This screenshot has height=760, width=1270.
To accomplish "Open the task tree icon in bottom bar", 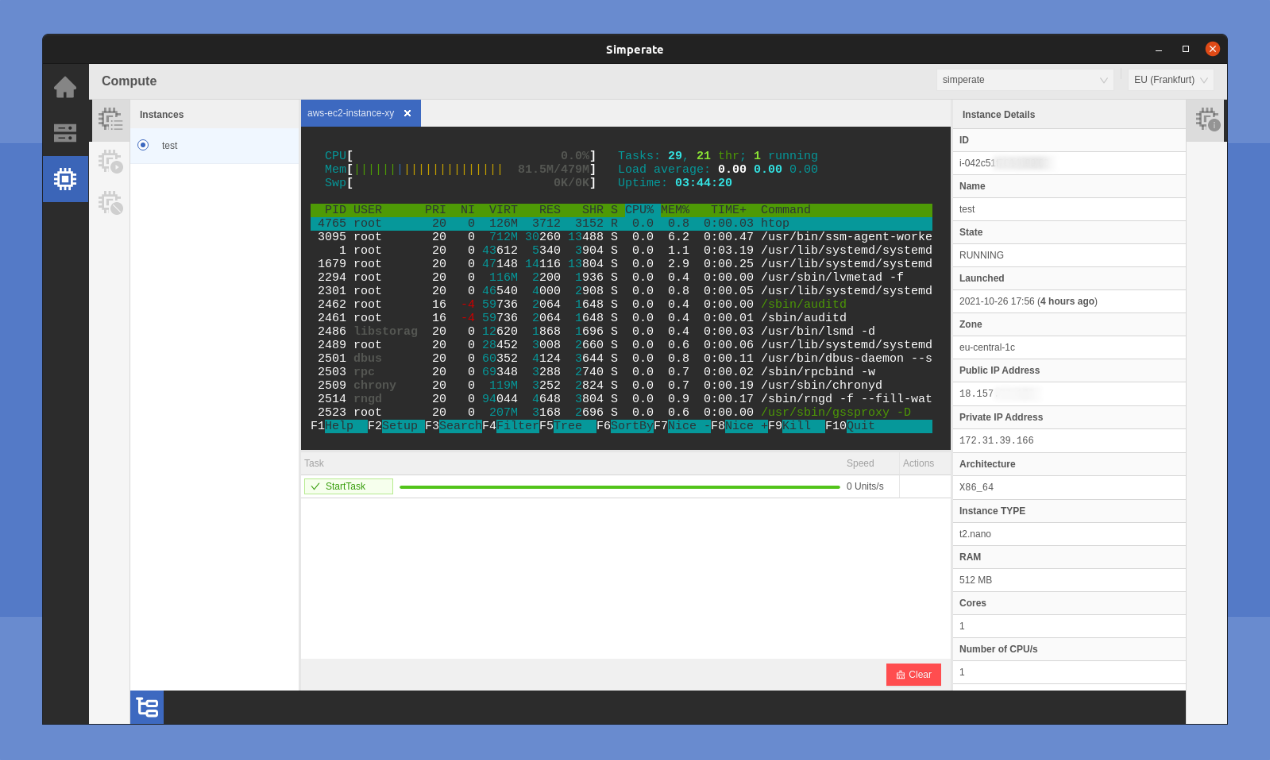I will click(147, 707).
